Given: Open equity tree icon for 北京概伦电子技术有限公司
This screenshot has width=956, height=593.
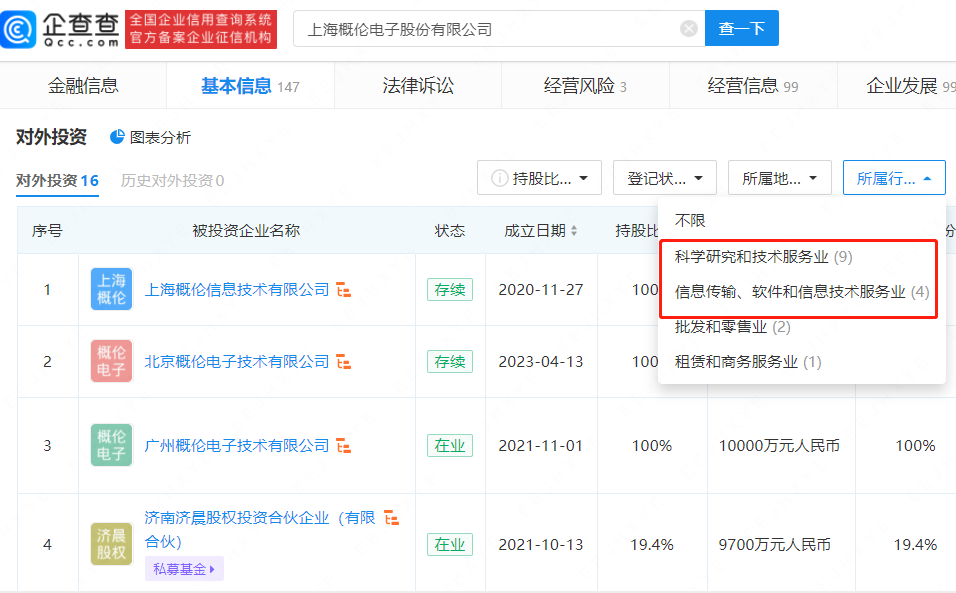Looking at the screenshot, I should 344,362.
